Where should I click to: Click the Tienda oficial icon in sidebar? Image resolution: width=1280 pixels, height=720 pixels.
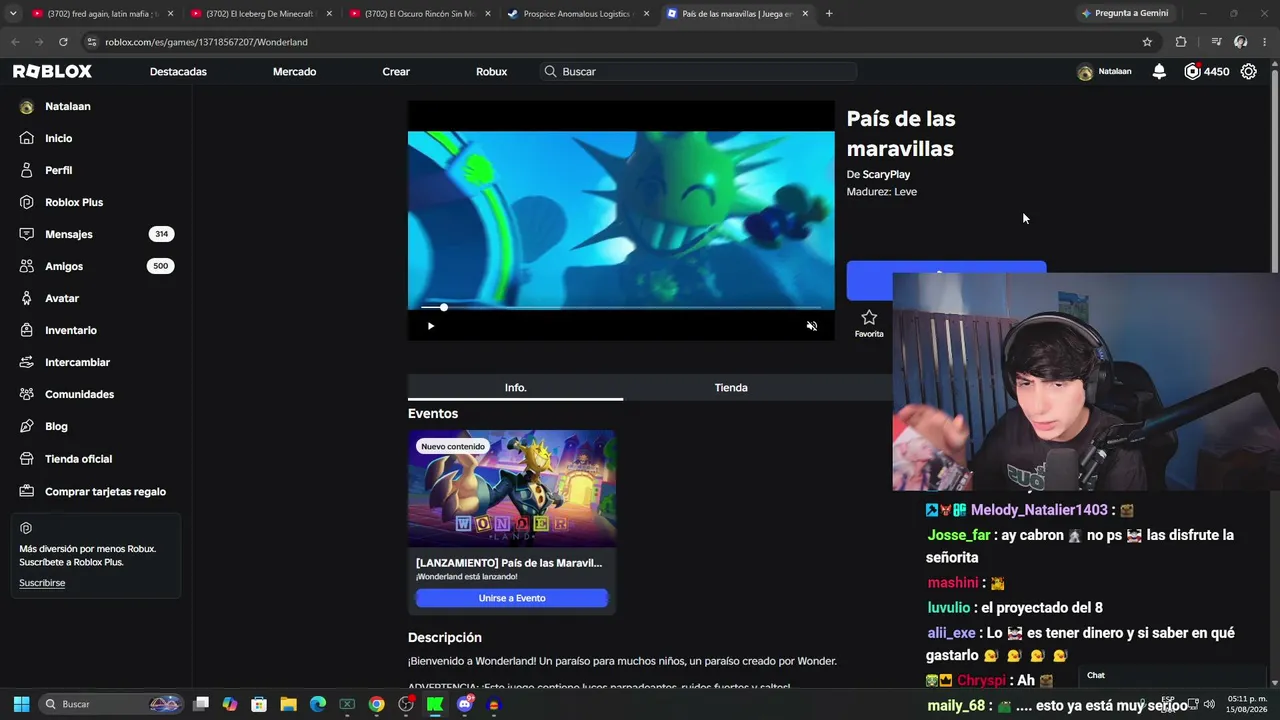27,459
